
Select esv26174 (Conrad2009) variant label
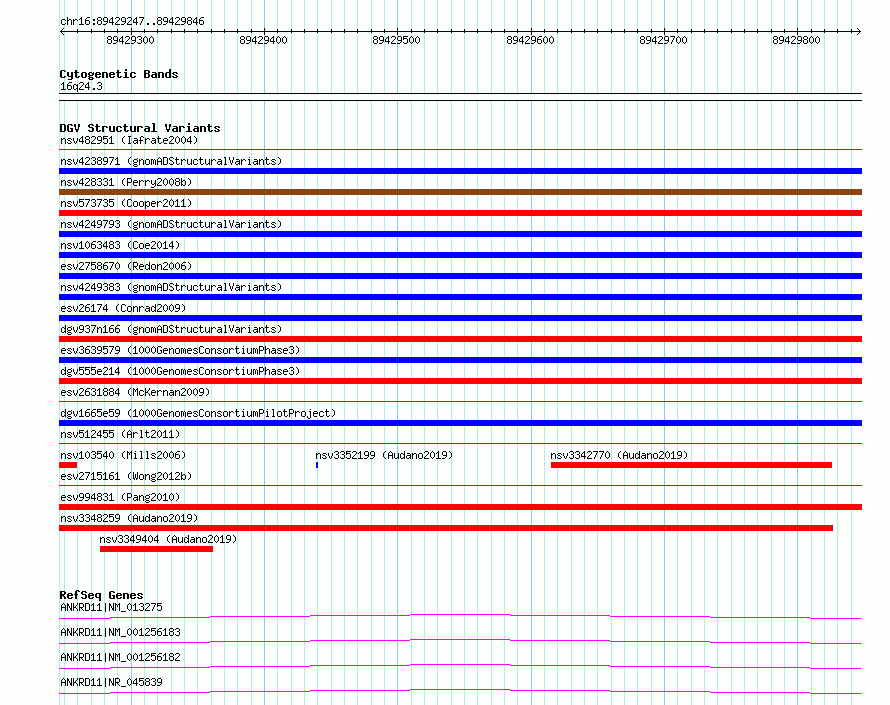coord(123,308)
